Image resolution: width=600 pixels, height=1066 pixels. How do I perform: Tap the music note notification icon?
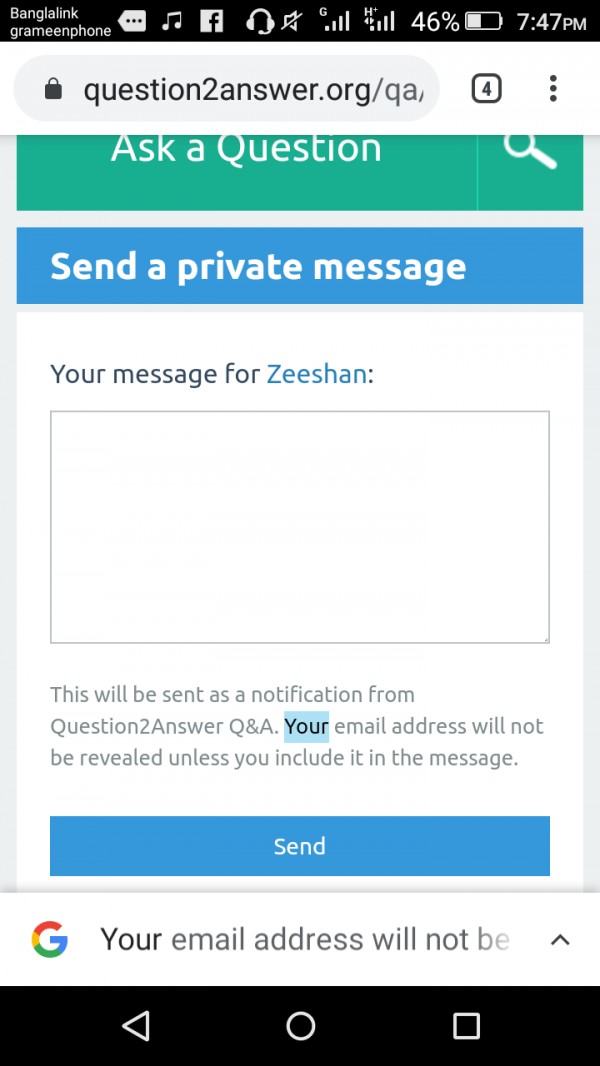click(172, 21)
